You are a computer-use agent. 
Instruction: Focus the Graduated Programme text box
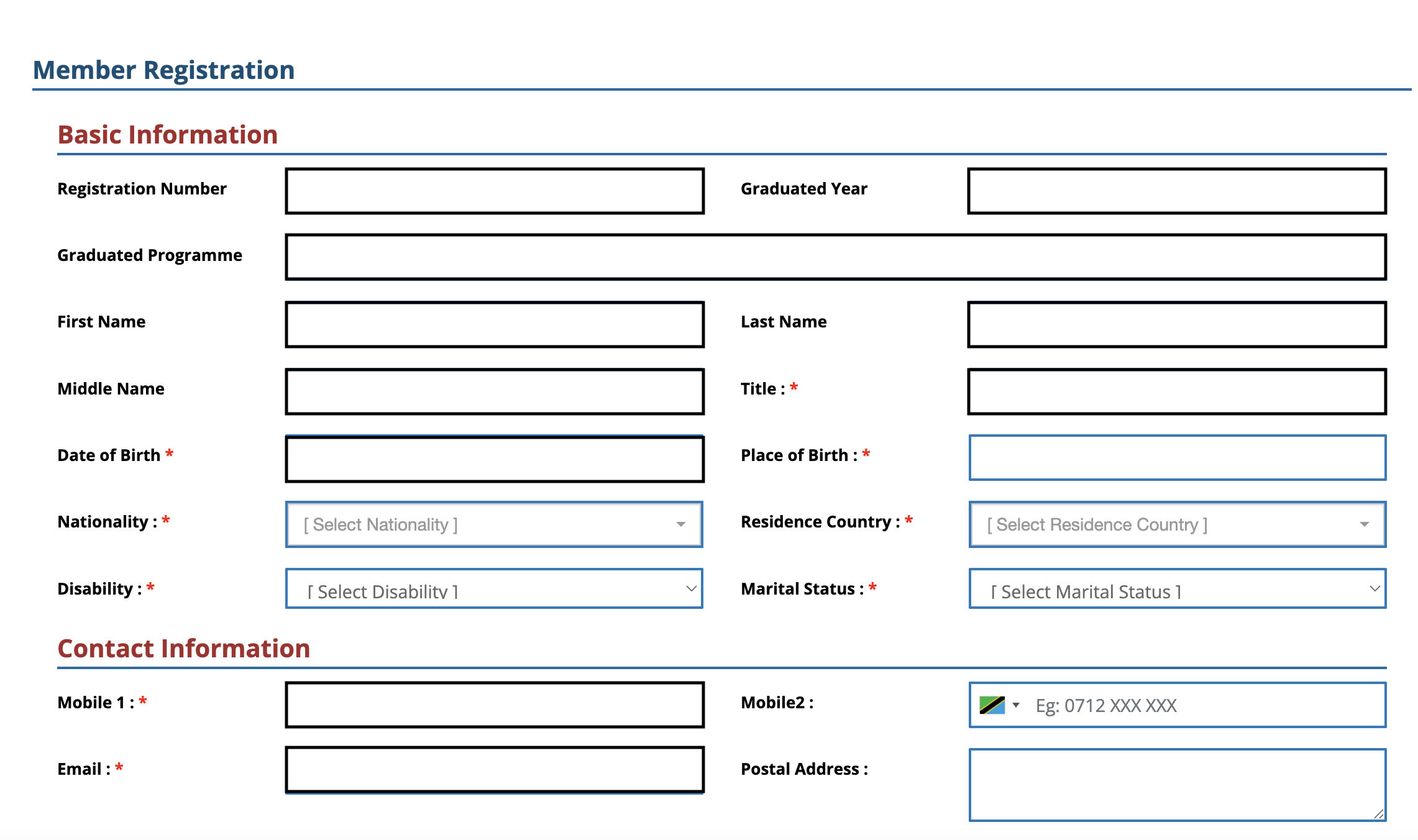pos(835,257)
